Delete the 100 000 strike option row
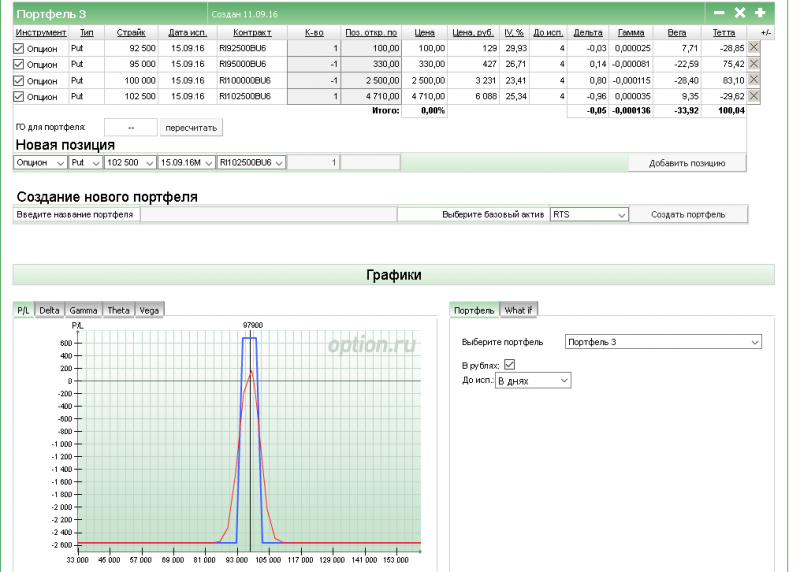 754,80
